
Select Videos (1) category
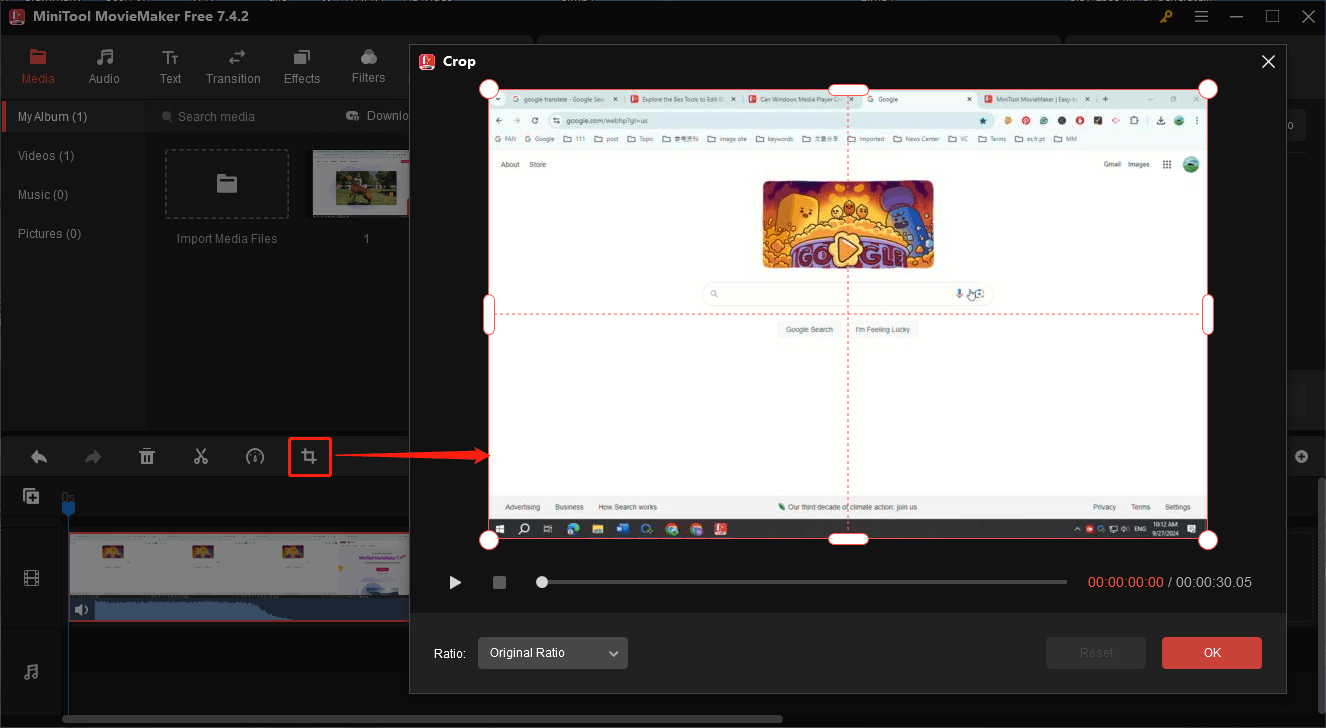46,156
